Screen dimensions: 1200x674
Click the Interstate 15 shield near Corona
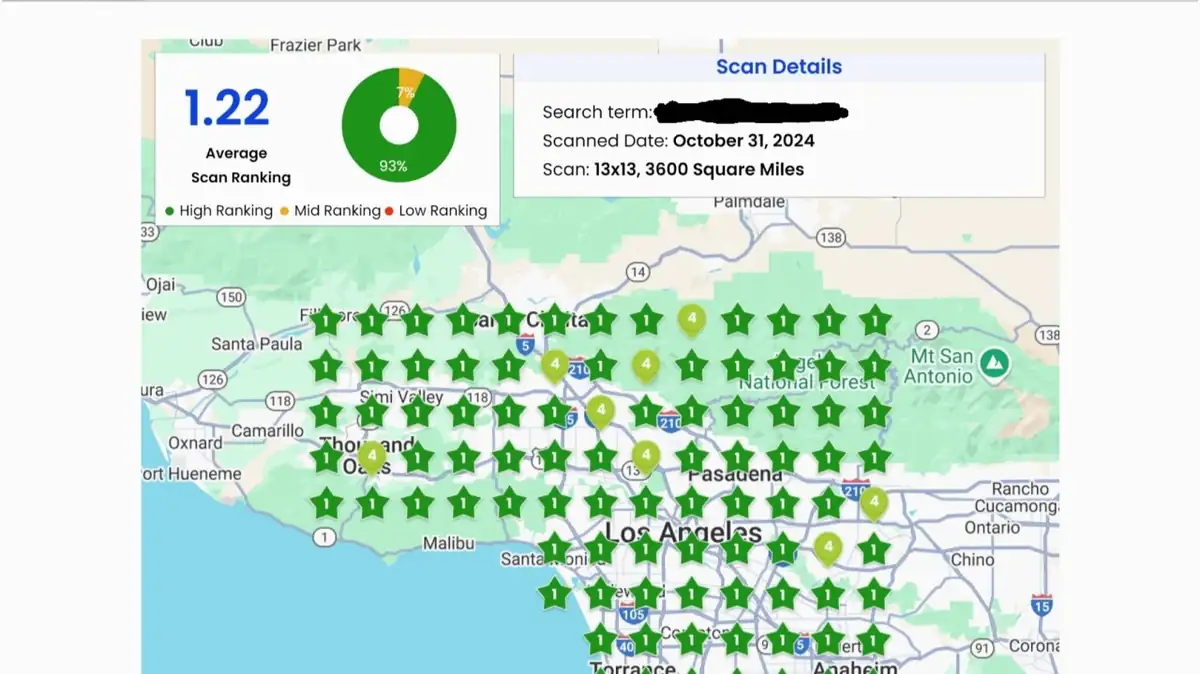1042,604
